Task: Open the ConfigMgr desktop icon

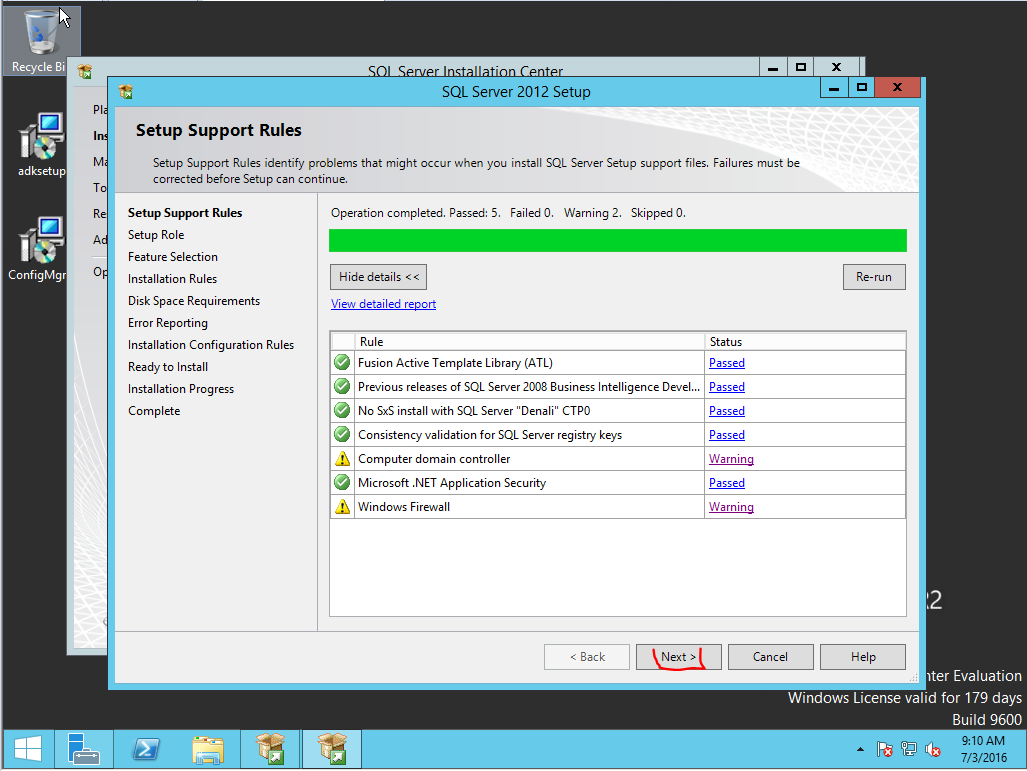Action: point(39,249)
